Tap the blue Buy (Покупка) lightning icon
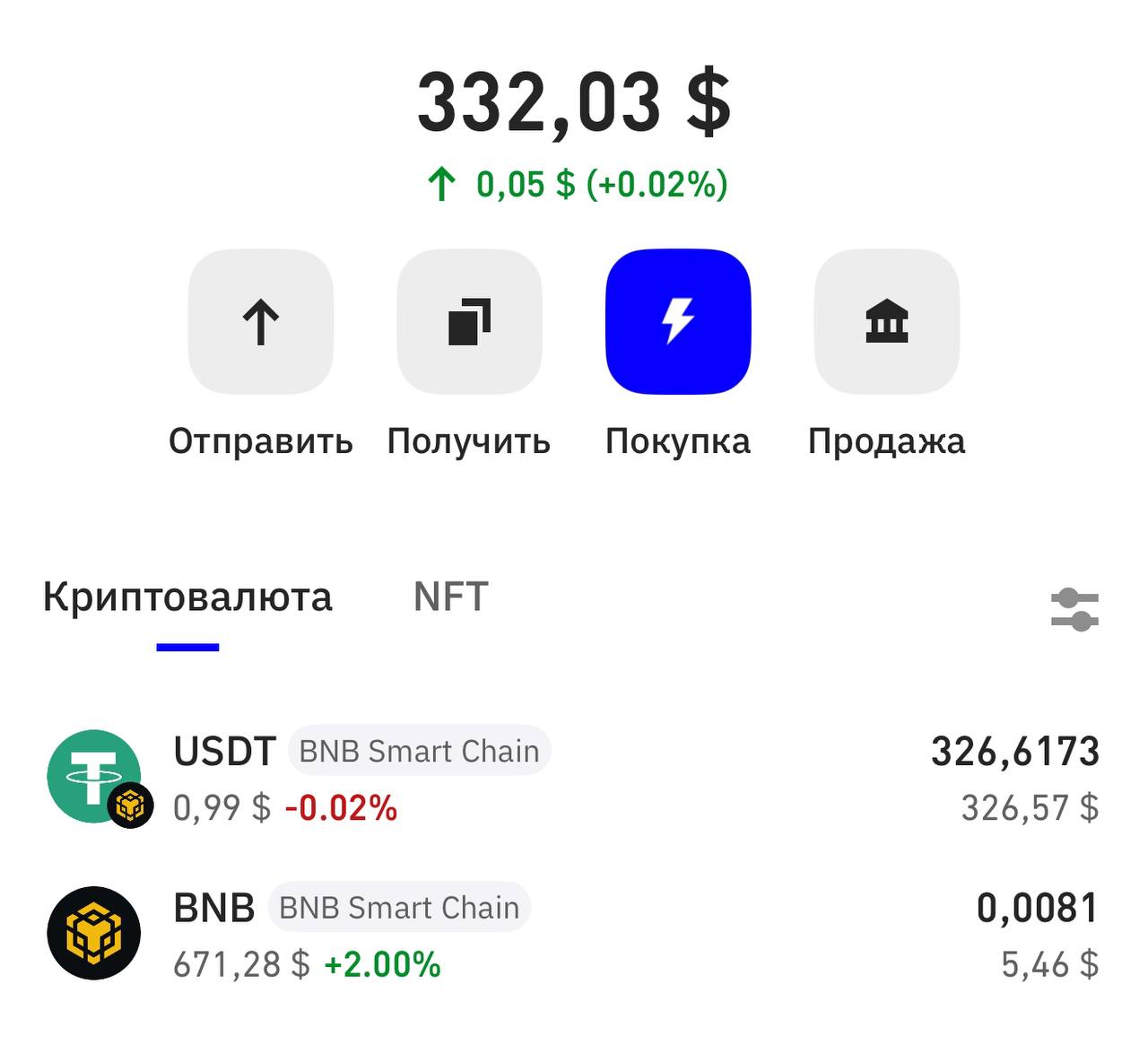The image size is (1148, 1054). [678, 321]
